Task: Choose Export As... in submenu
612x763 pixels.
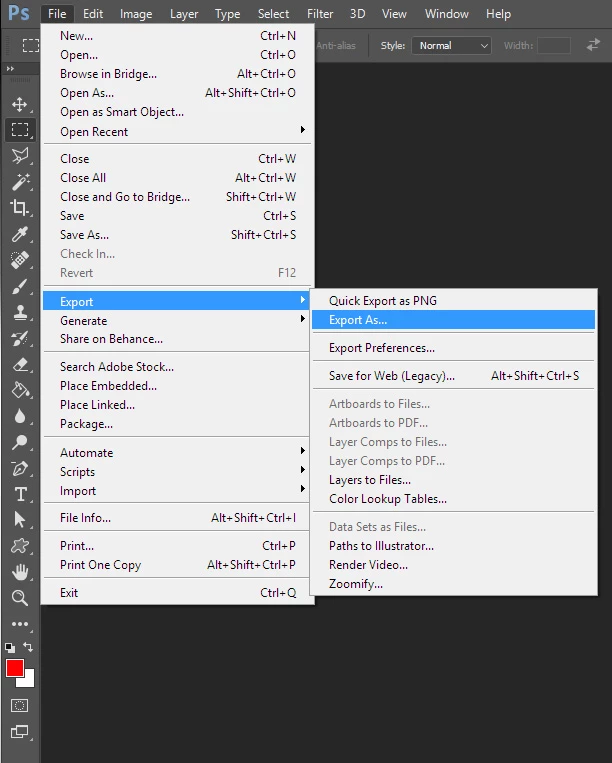Action: pos(453,320)
